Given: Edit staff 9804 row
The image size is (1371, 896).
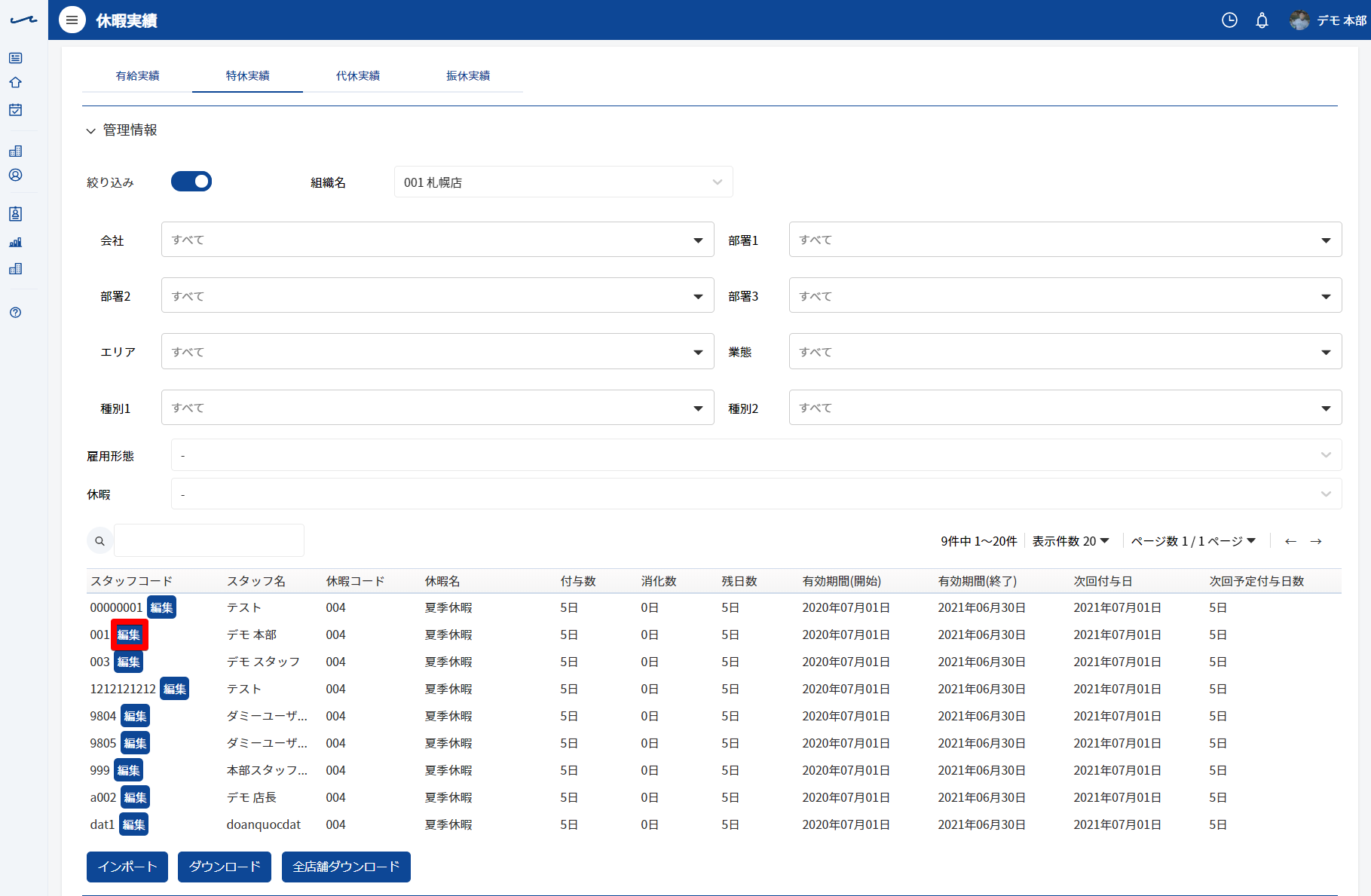Looking at the screenshot, I should [x=135, y=716].
